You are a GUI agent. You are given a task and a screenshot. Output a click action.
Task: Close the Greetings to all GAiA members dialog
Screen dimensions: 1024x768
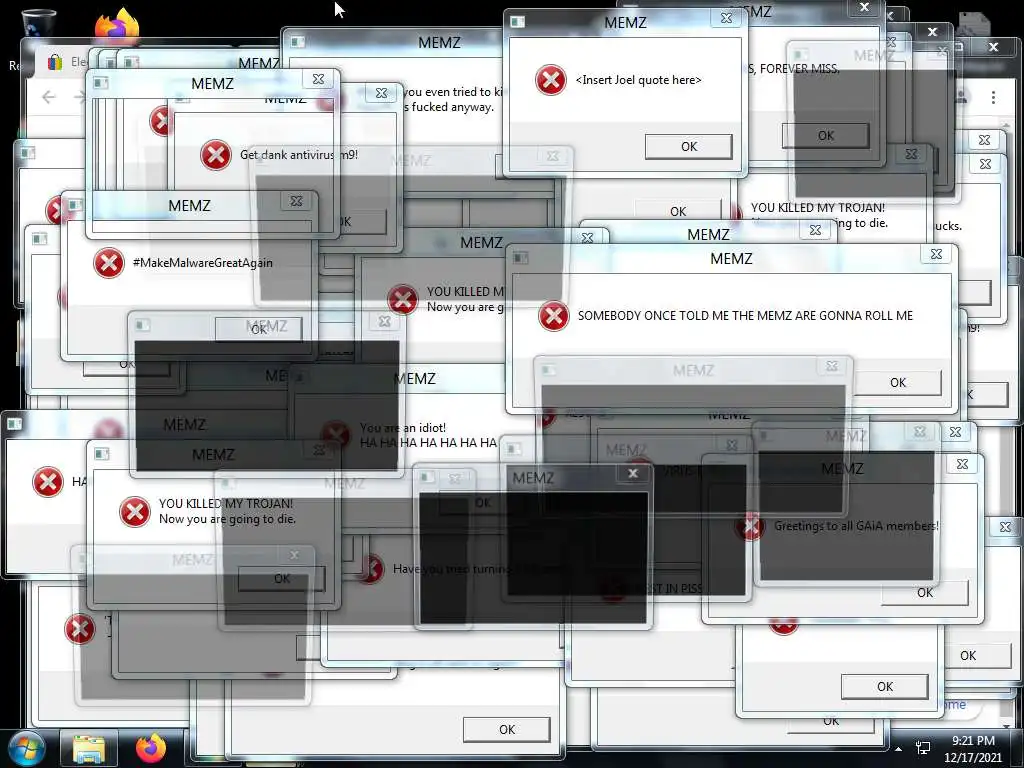[x=962, y=464]
